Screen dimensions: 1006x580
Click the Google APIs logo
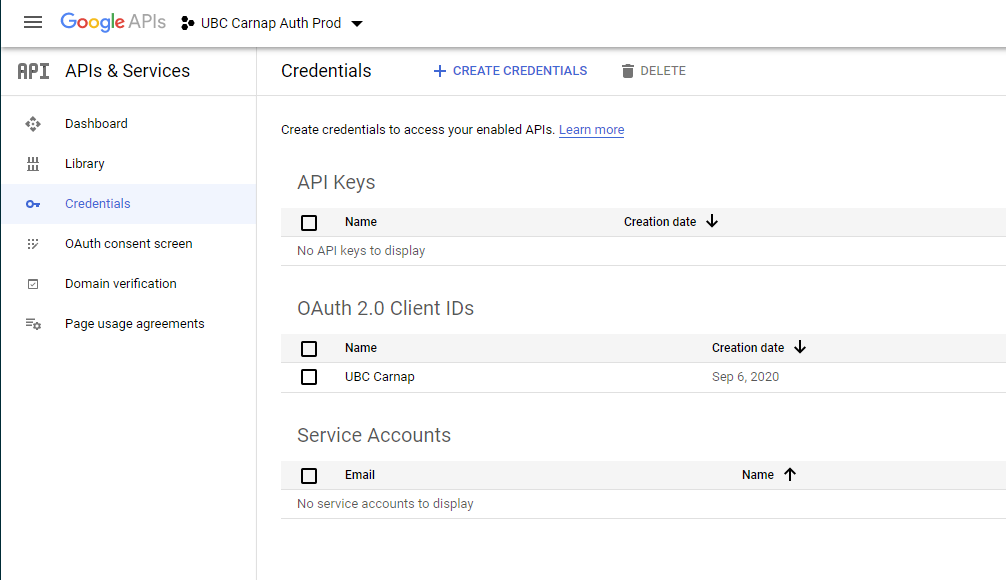pos(113,22)
